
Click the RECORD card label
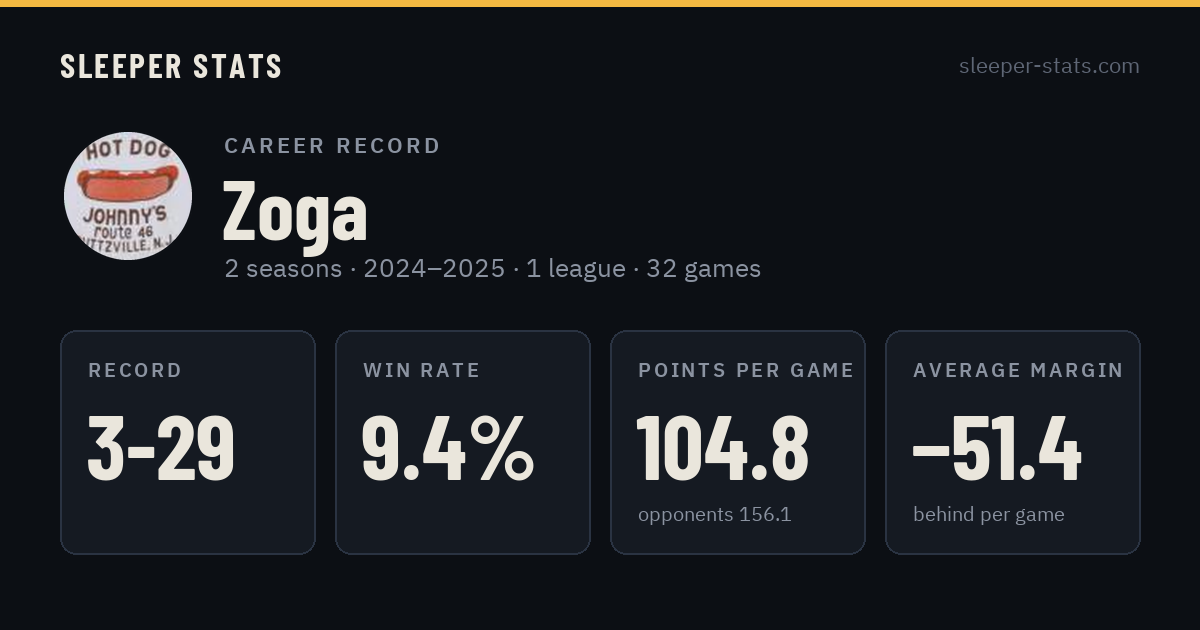135,370
